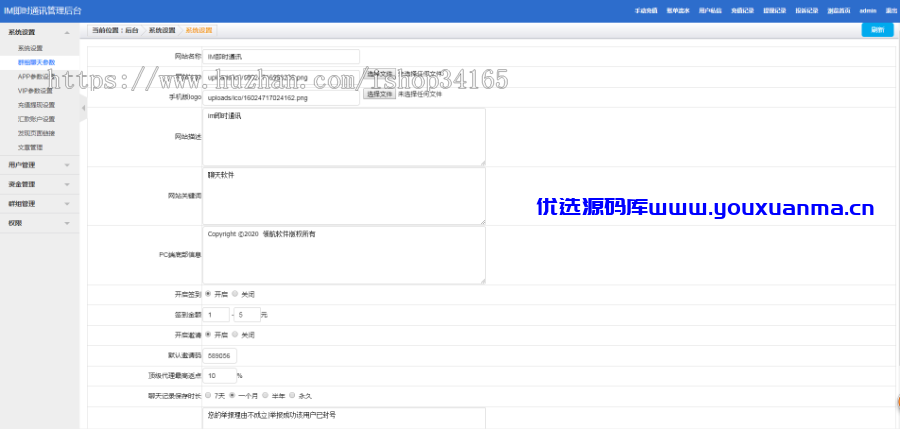
Task: Collapse the 系统设置 sidebar group
Action: 39,32
